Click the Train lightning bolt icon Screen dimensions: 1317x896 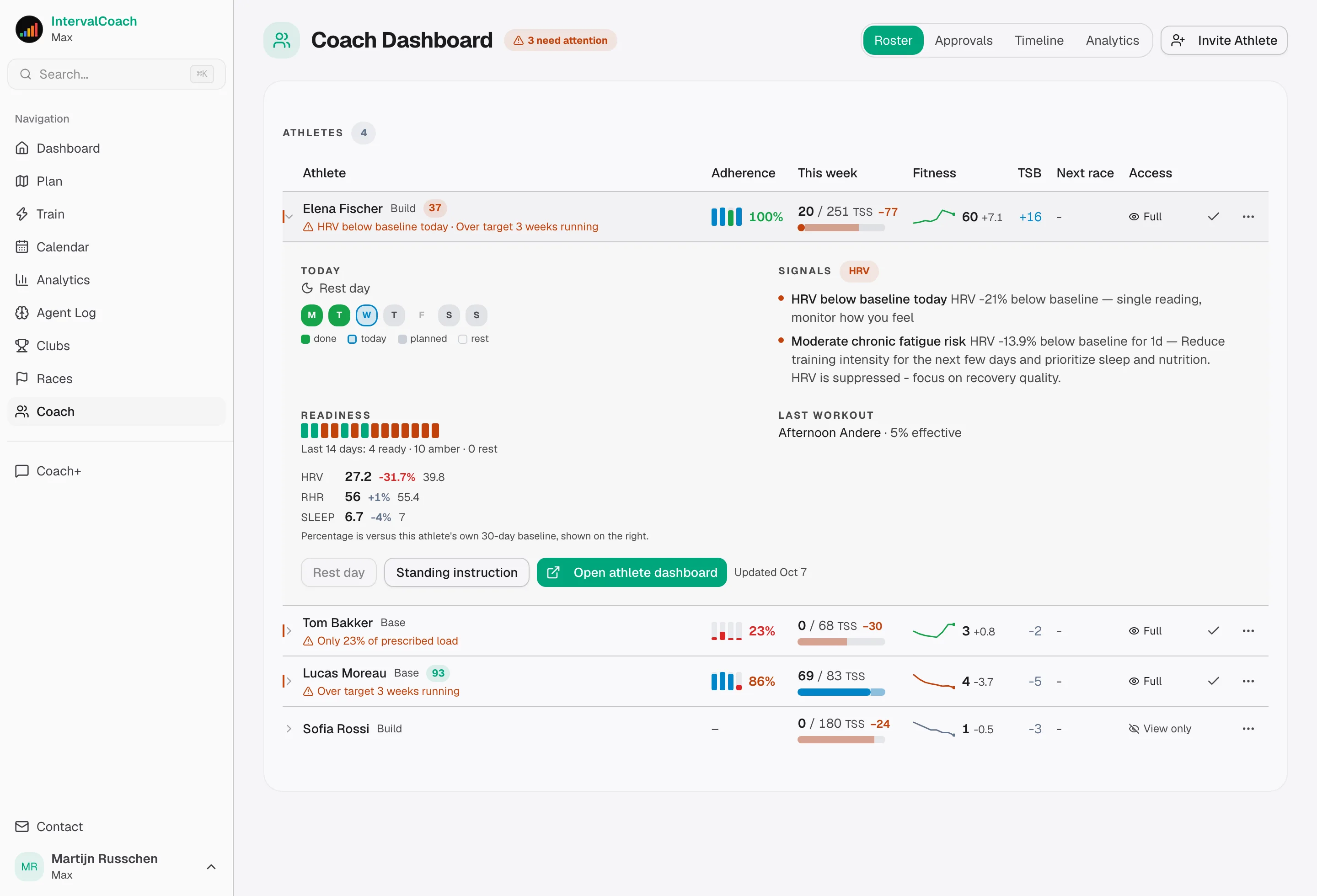pyautogui.click(x=22, y=214)
